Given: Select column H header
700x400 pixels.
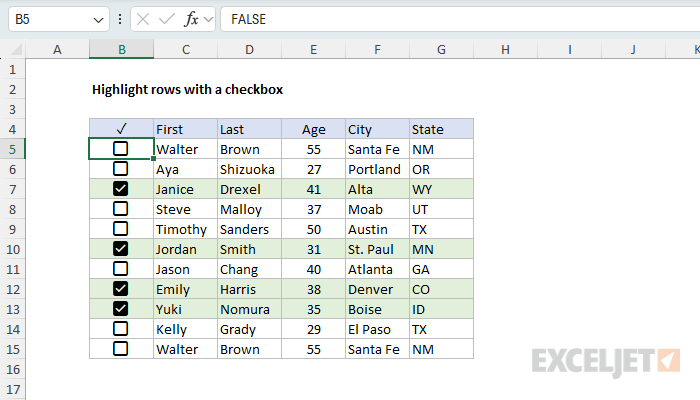Looking at the screenshot, I should 505,49.
